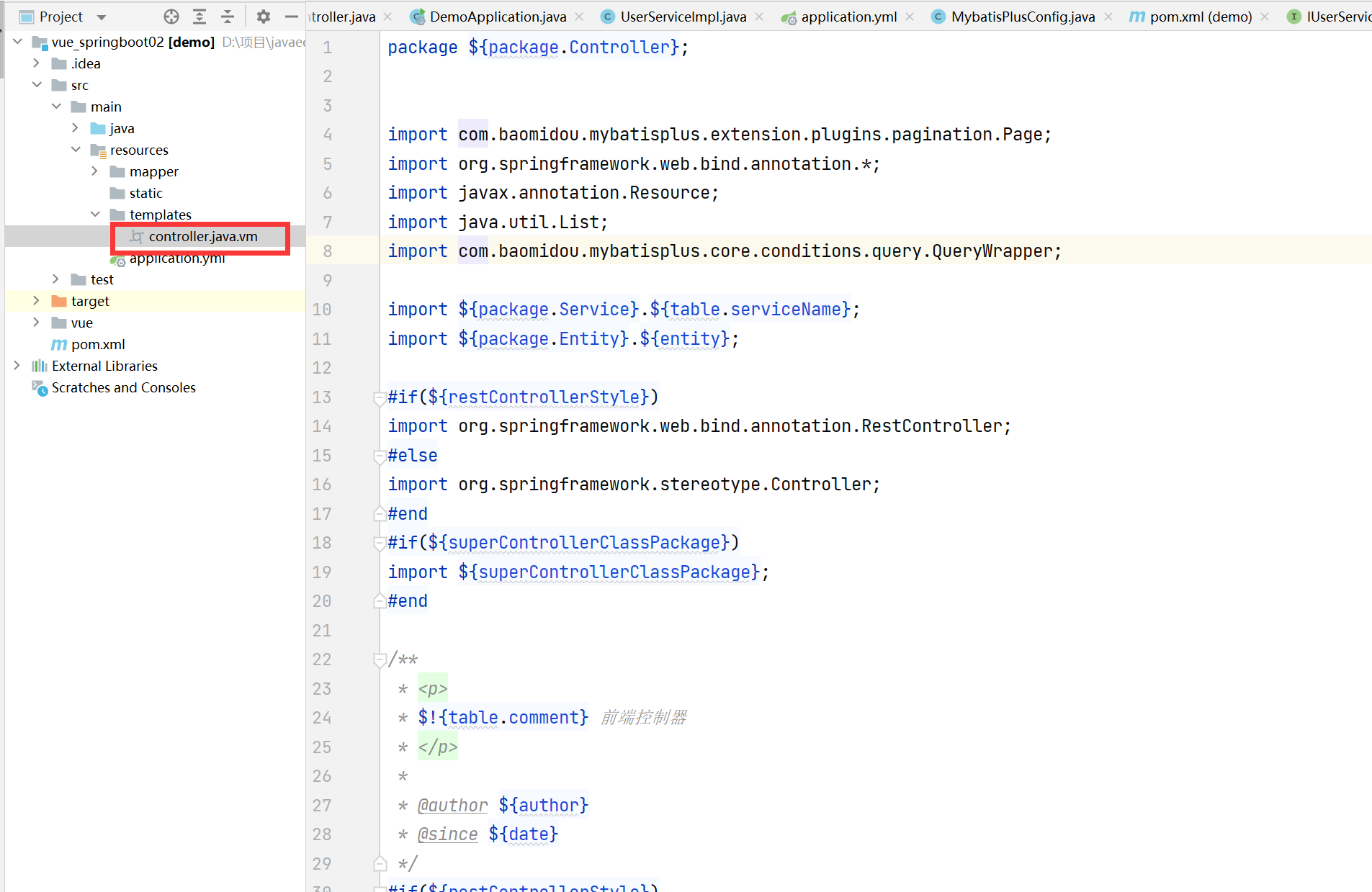Expand External Libraries node

tap(17, 366)
